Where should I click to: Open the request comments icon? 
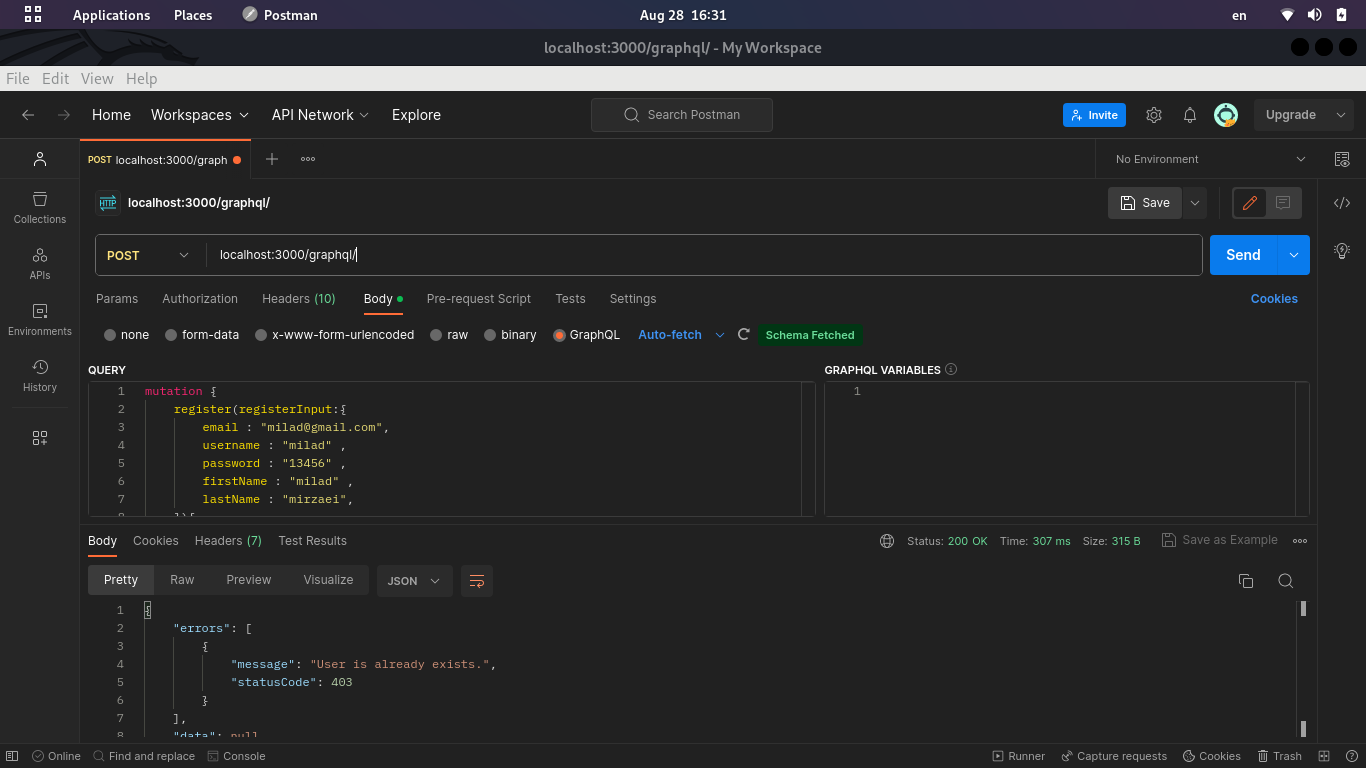(1283, 203)
